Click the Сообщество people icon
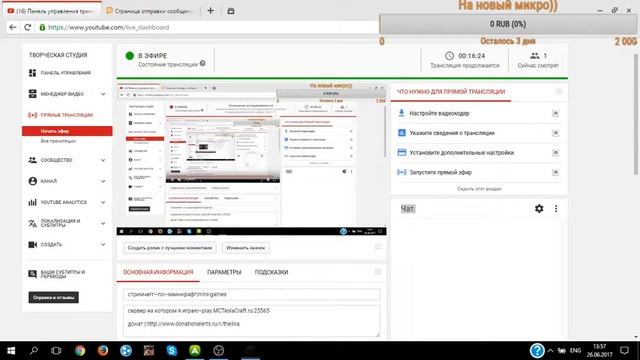 [32, 160]
